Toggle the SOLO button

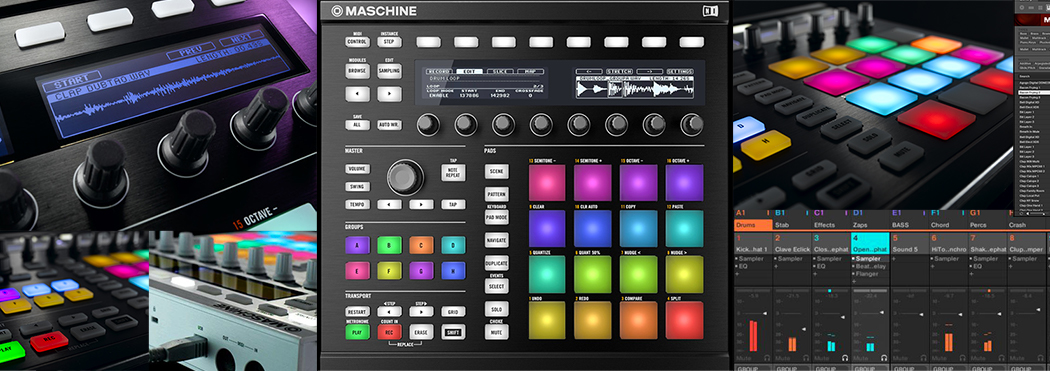pyautogui.click(x=496, y=309)
